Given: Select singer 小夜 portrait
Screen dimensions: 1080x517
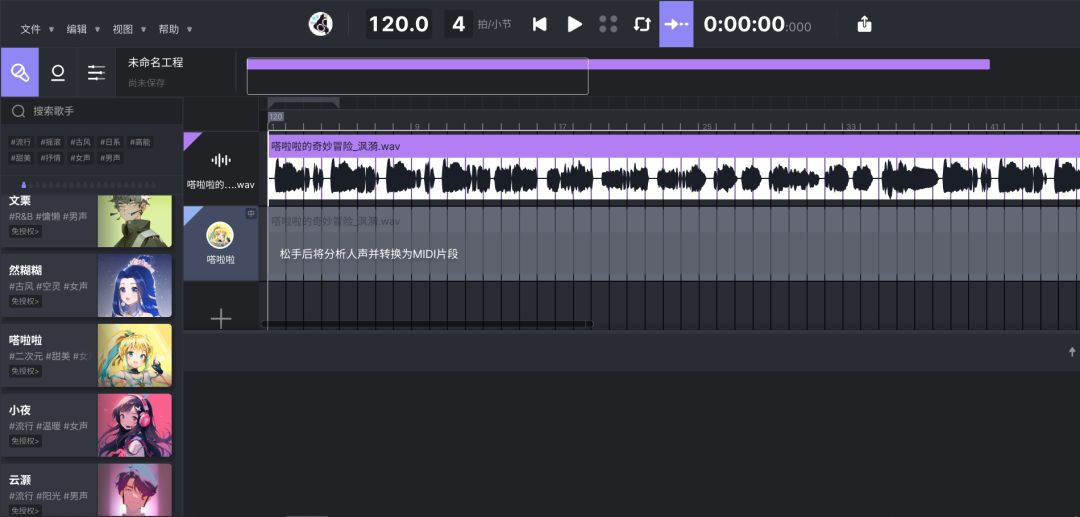Looking at the screenshot, I should (x=135, y=425).
